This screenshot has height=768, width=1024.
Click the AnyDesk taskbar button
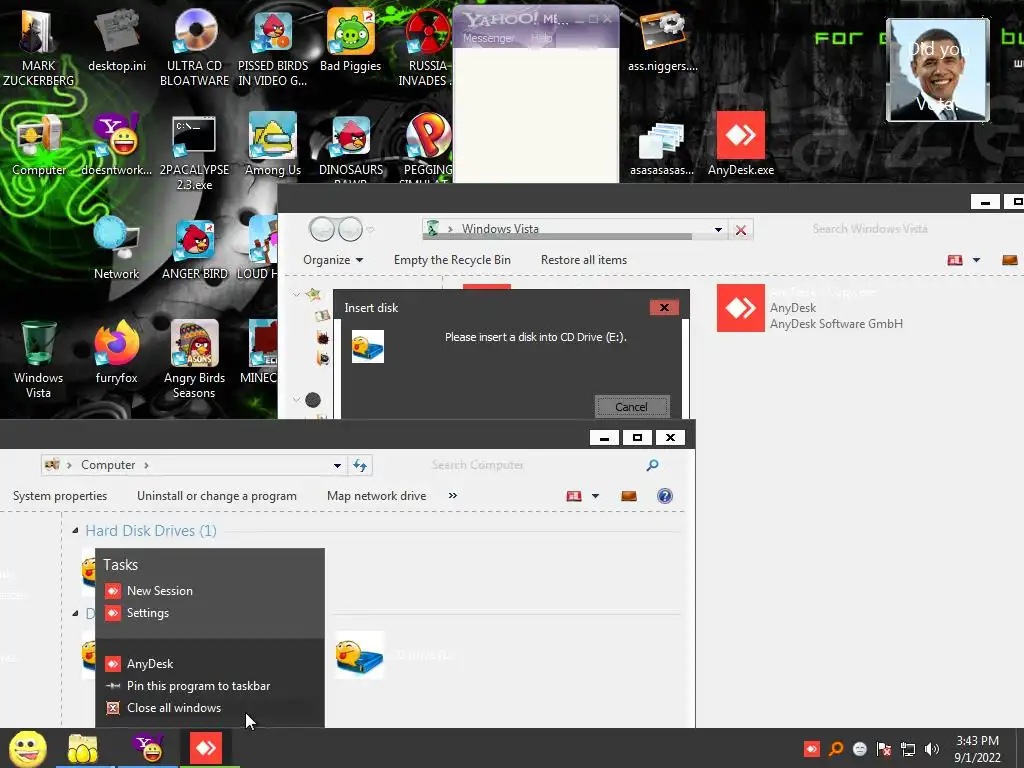(x=206, y=748)
